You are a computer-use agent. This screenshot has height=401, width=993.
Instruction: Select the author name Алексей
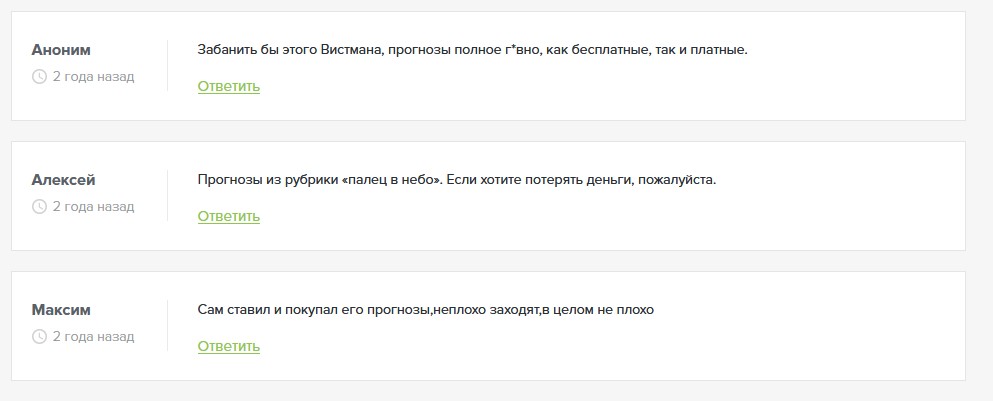tap(64, 180)
